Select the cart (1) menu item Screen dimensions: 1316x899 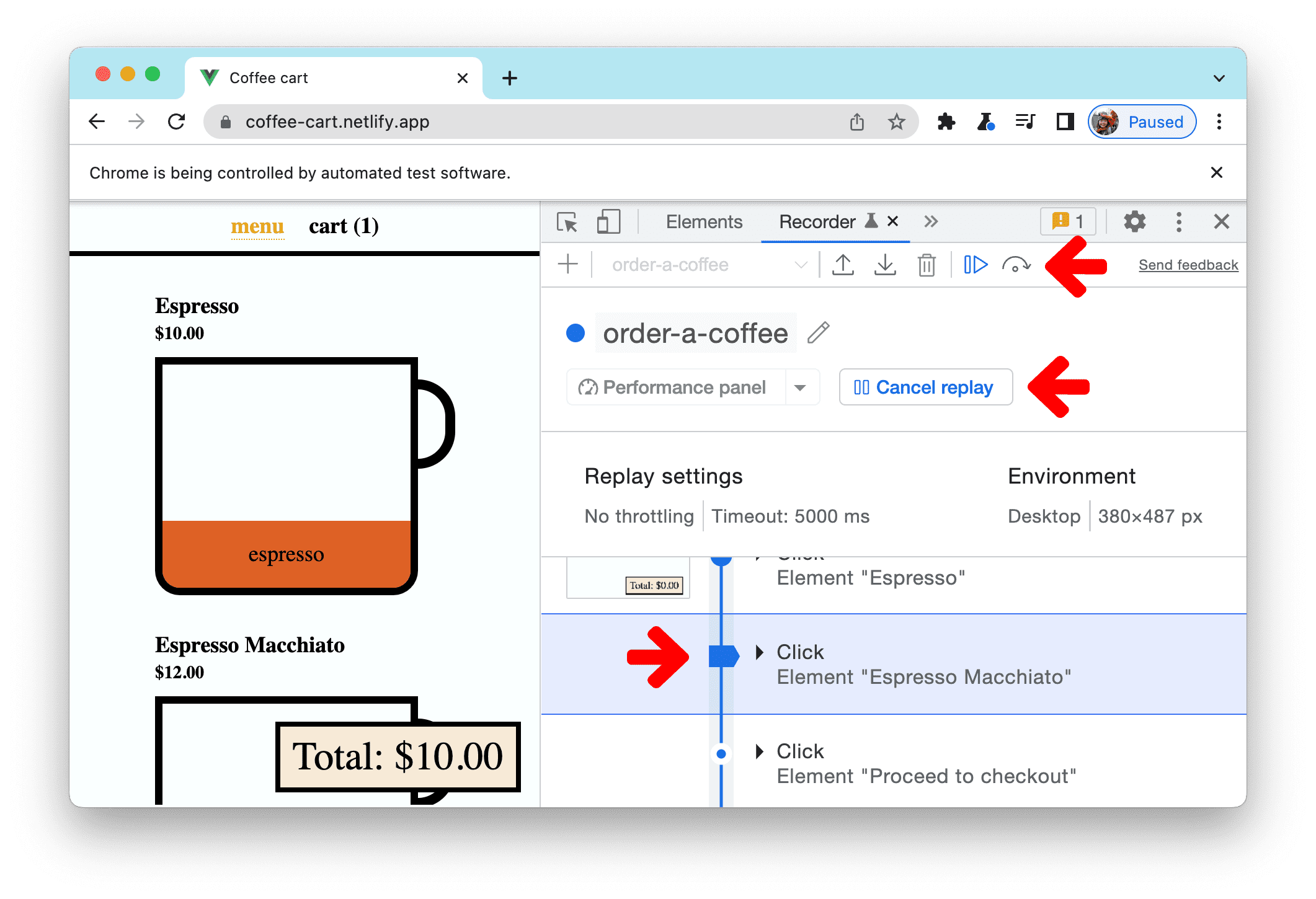pos(345,226)
